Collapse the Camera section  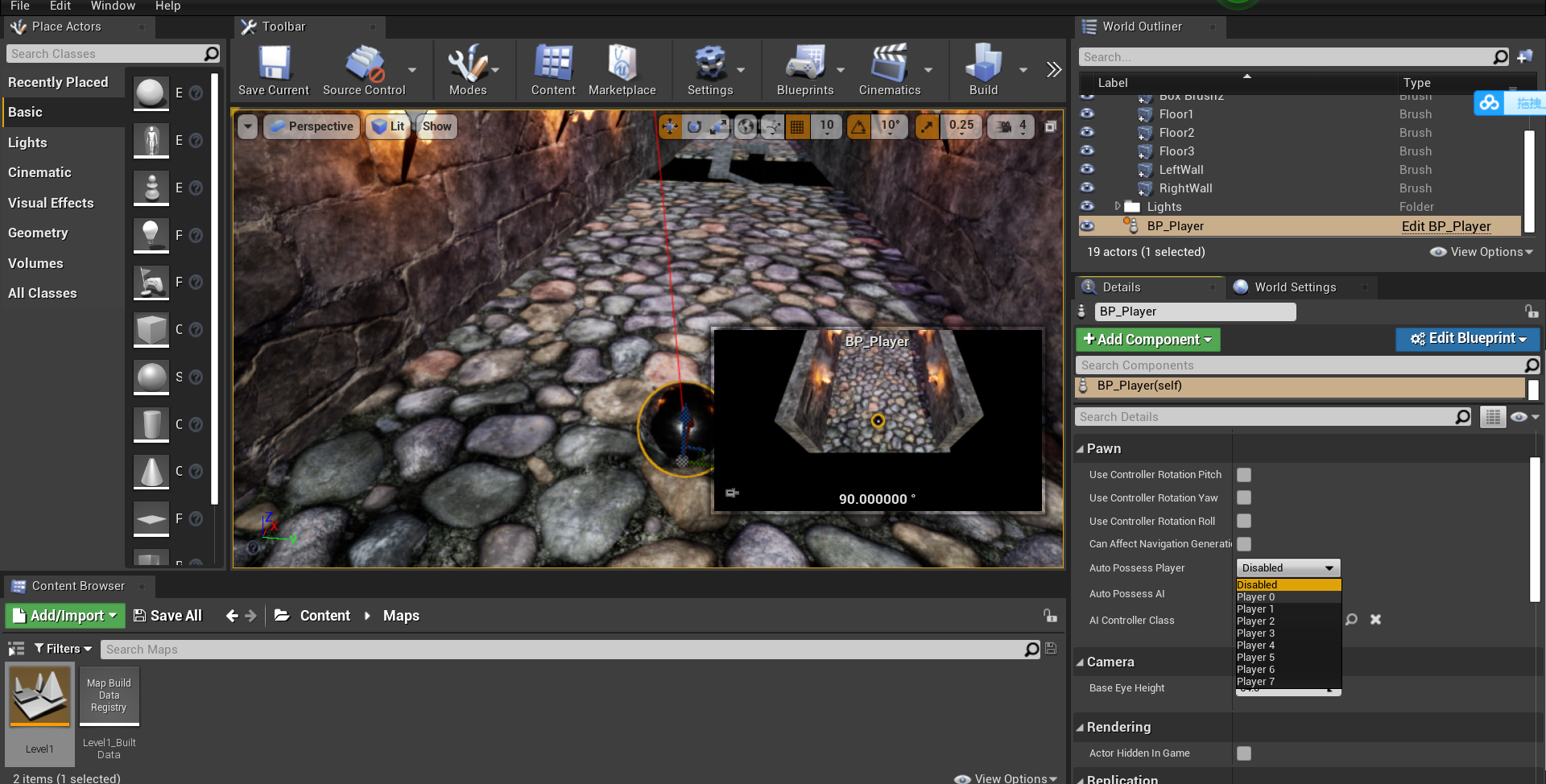tap(1080, 662)
